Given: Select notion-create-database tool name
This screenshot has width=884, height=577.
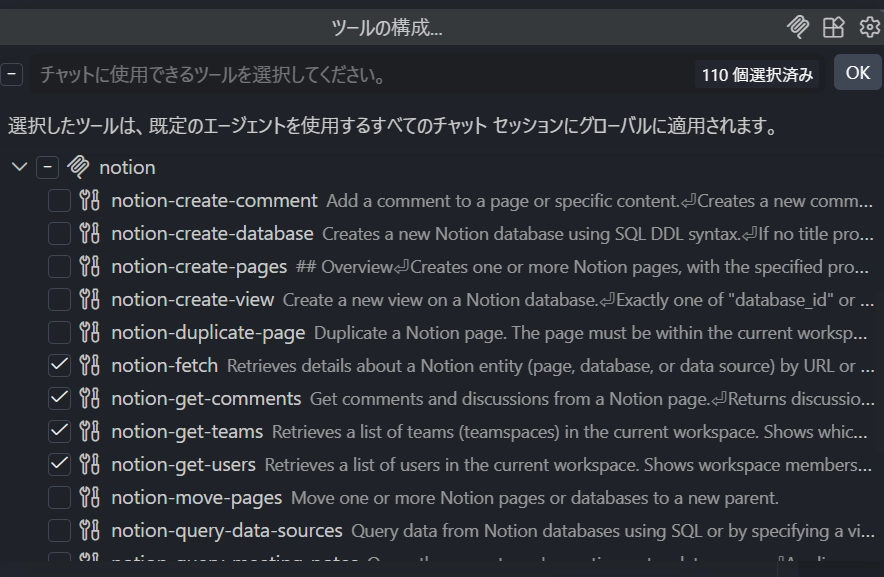Looking at the screenshot, I should coord(212,234).
